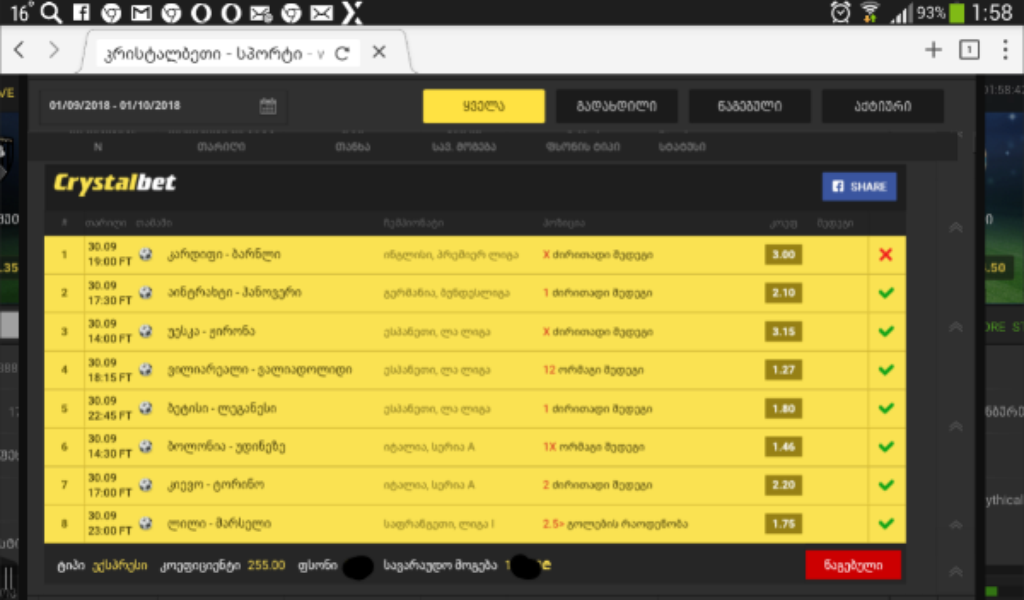Image resolution: width=1024 pixels, height=600 pixels.
Task: Click the 1.46 odds box
Action: coord(783,447)
